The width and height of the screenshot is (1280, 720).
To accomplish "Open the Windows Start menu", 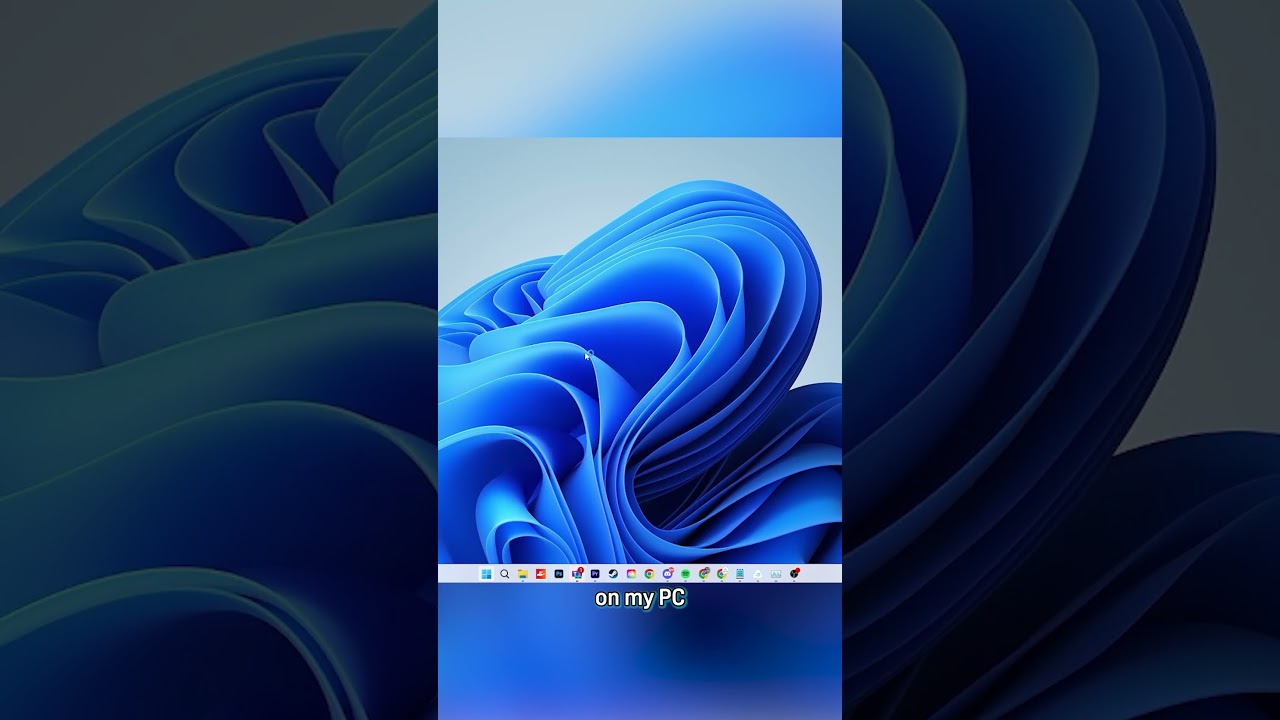I will 486,574.
